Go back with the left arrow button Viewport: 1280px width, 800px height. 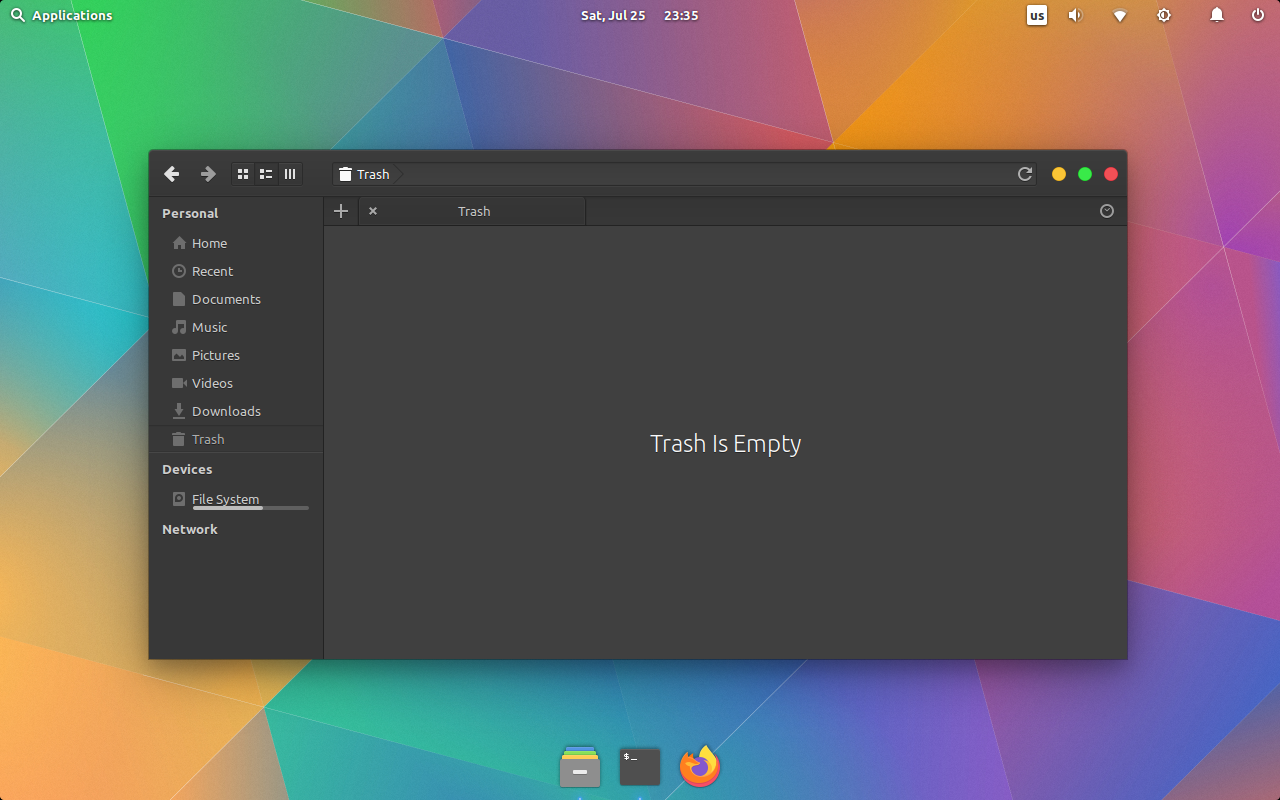(x=172, y=174)
